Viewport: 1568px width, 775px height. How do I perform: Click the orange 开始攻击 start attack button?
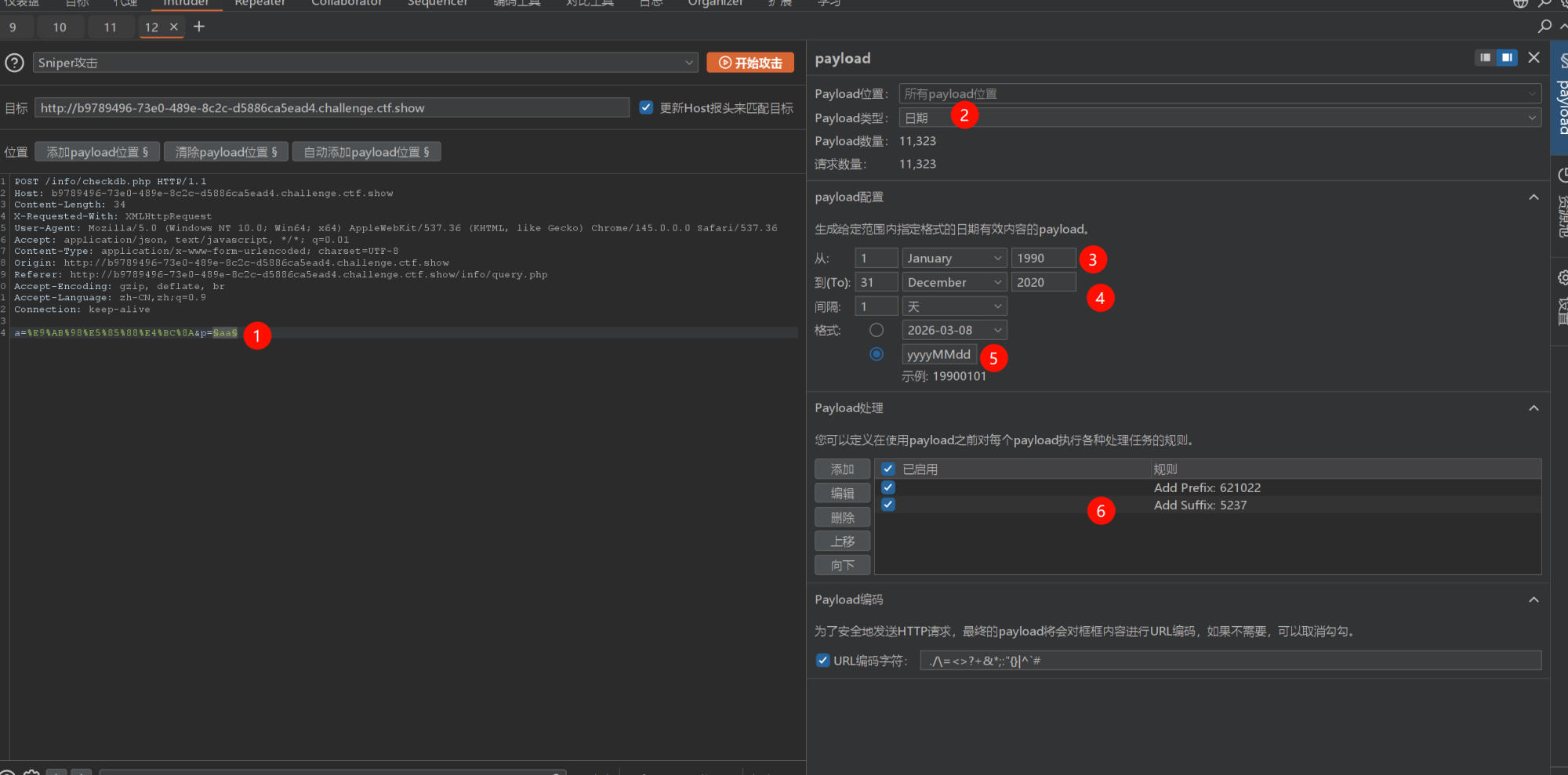pos(750,63)
